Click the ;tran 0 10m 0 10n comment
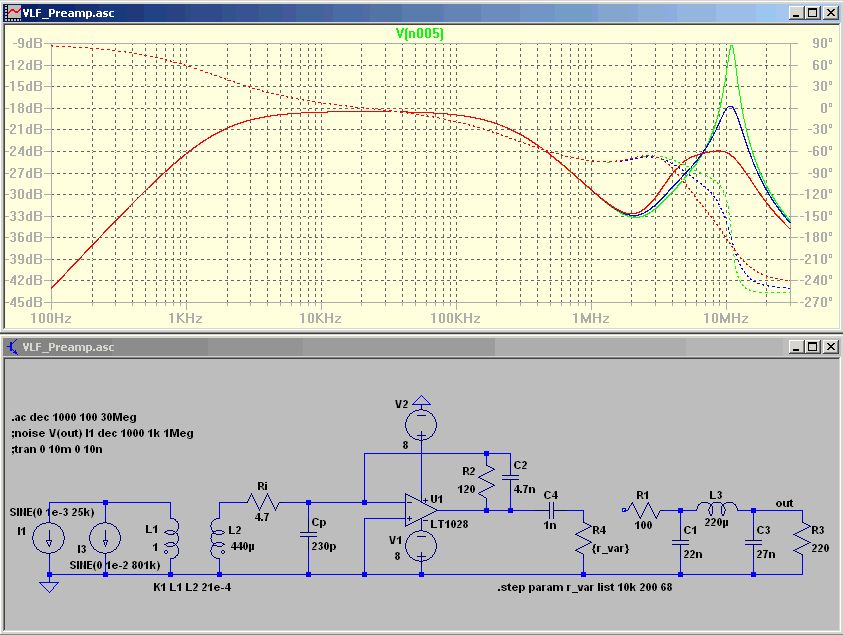 coord(56,449)
